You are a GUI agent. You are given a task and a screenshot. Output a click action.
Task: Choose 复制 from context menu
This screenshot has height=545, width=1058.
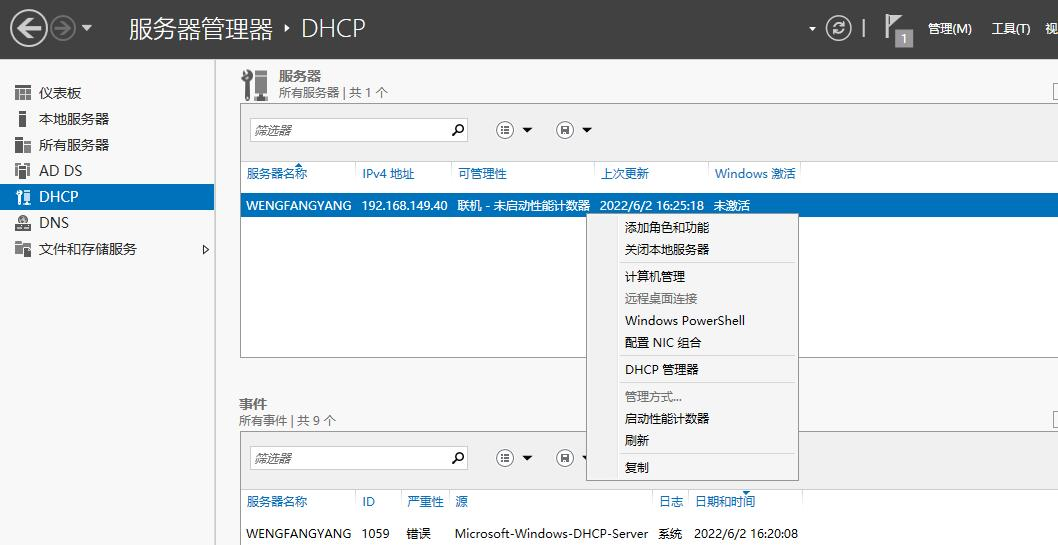636,467
